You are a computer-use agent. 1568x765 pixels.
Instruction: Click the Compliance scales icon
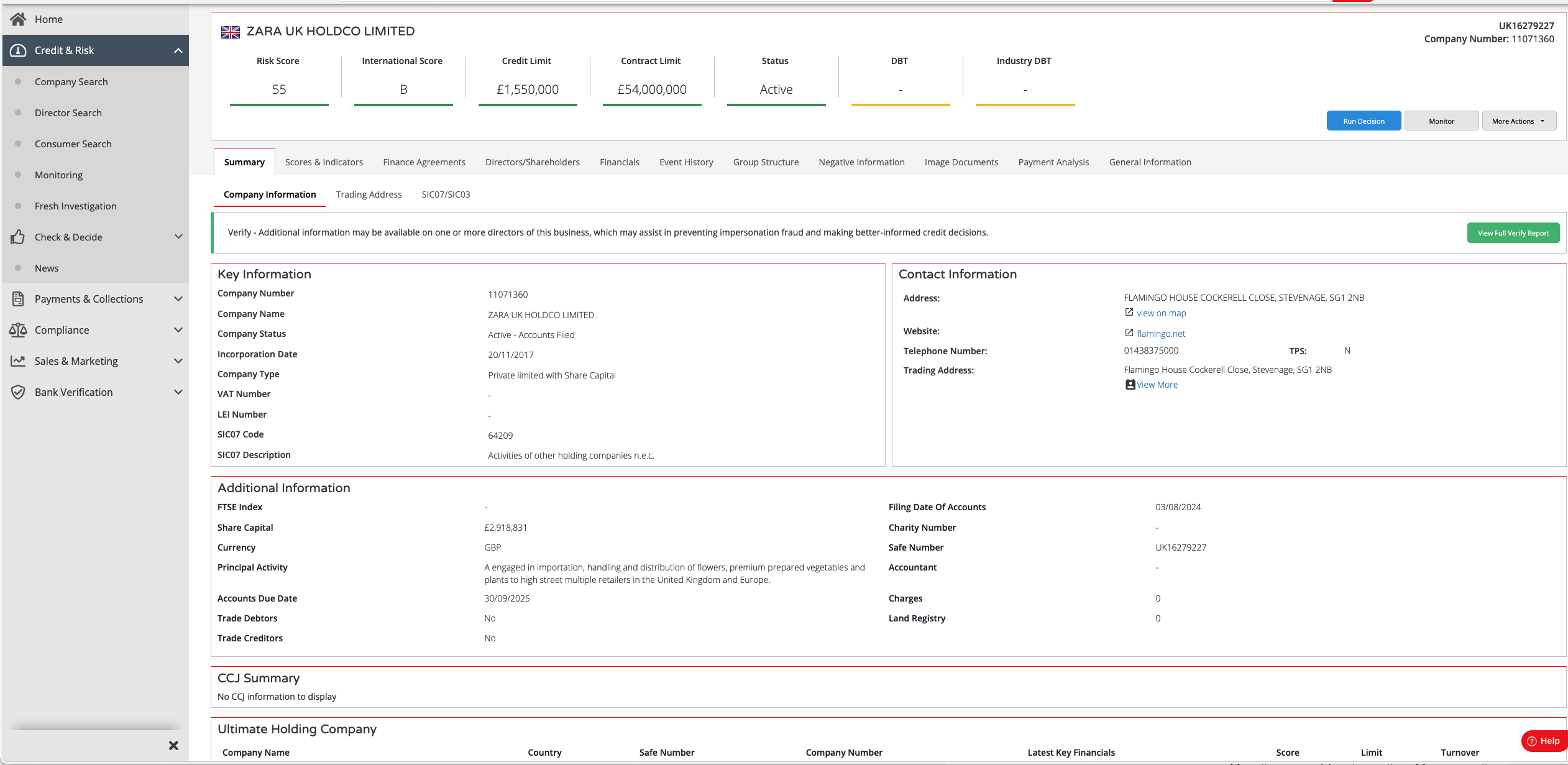[18, 330]
